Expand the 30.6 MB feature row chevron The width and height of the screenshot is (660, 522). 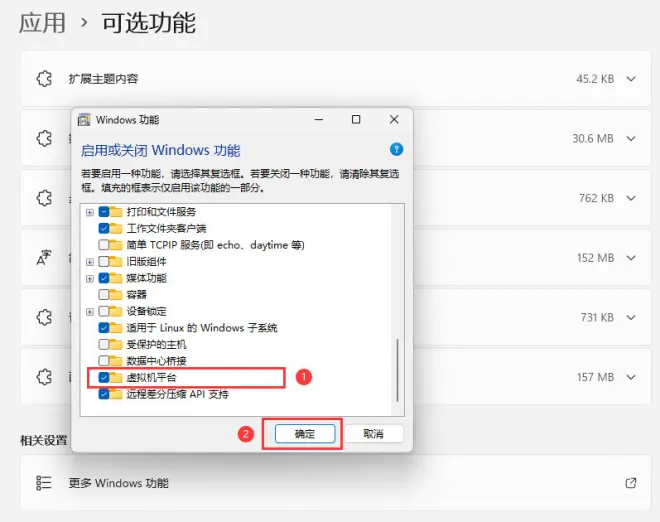coord(631,138)
